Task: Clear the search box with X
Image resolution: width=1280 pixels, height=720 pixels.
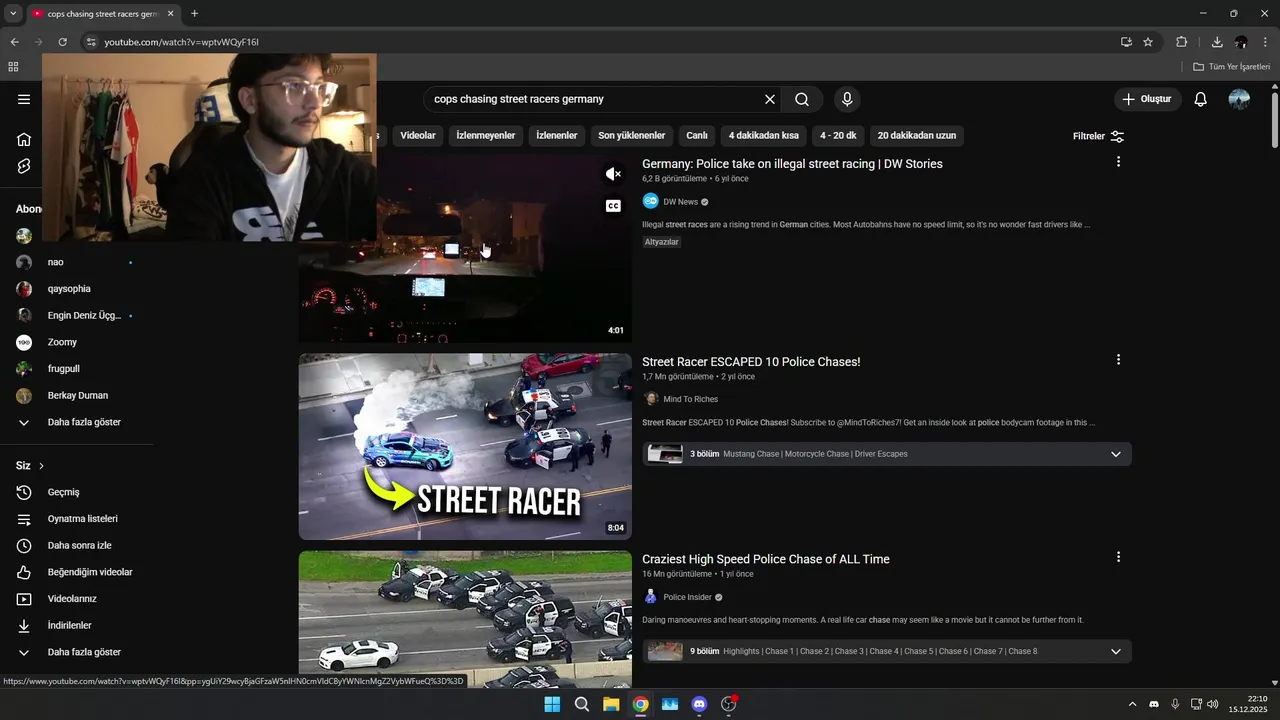Action: (x=770, y=99)
